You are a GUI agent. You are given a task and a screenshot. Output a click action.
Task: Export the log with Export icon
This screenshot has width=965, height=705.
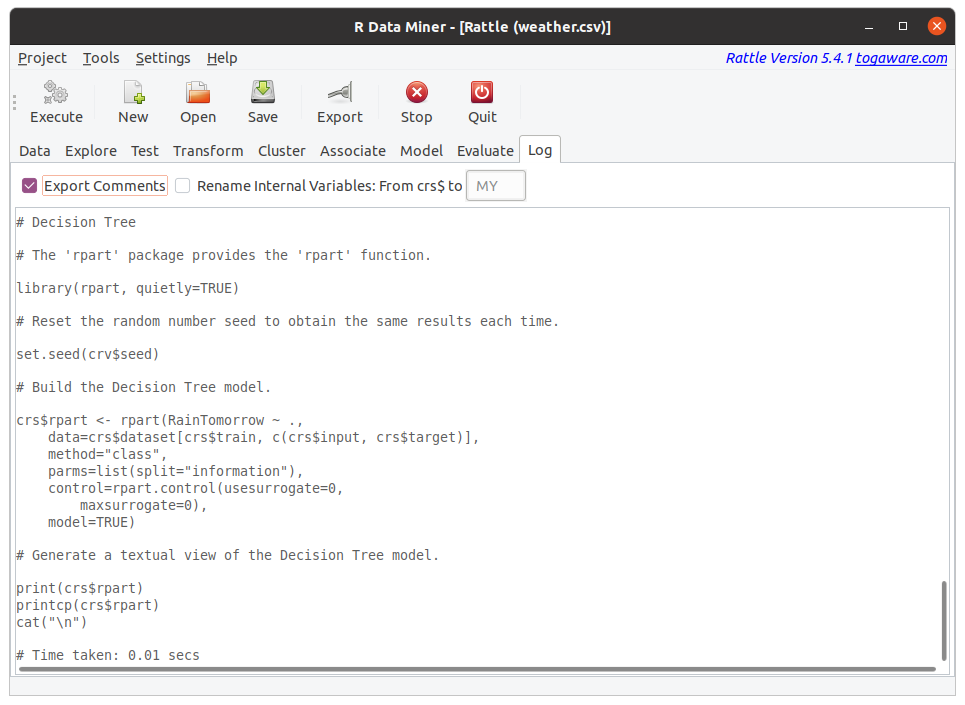340,92
